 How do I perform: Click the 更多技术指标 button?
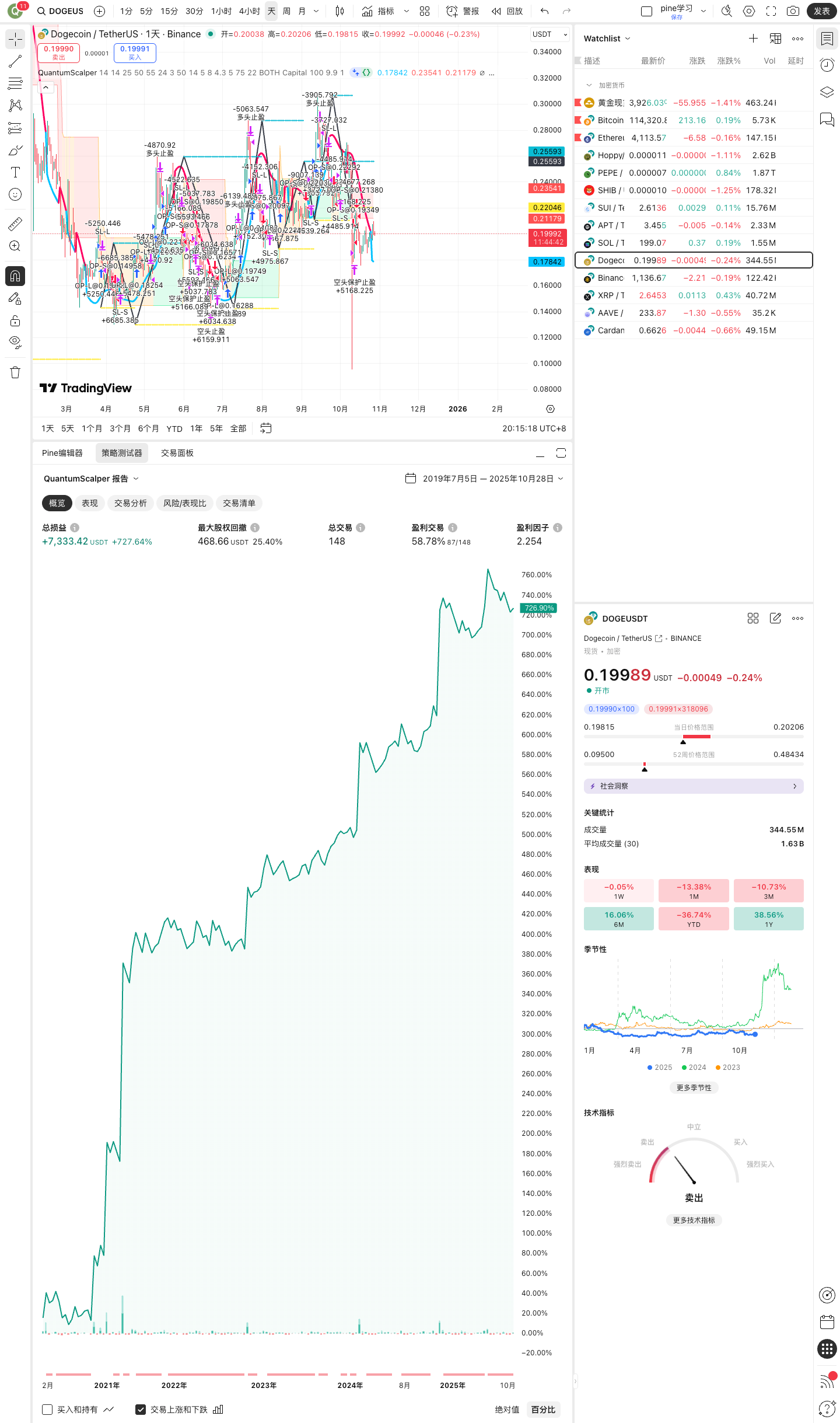click(x=694, y=1220)
